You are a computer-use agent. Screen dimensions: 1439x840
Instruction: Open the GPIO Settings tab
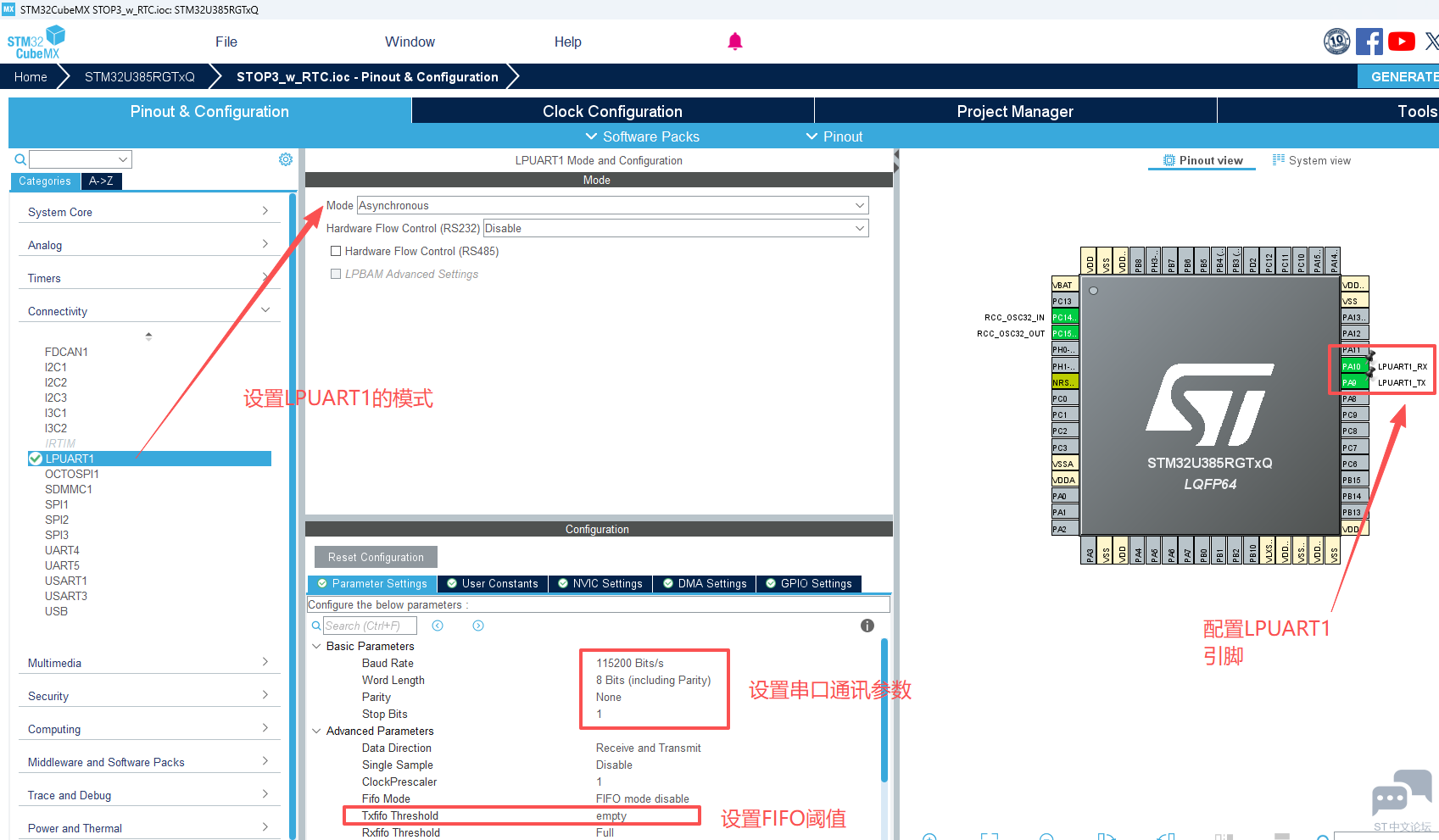tap(809, 583)
